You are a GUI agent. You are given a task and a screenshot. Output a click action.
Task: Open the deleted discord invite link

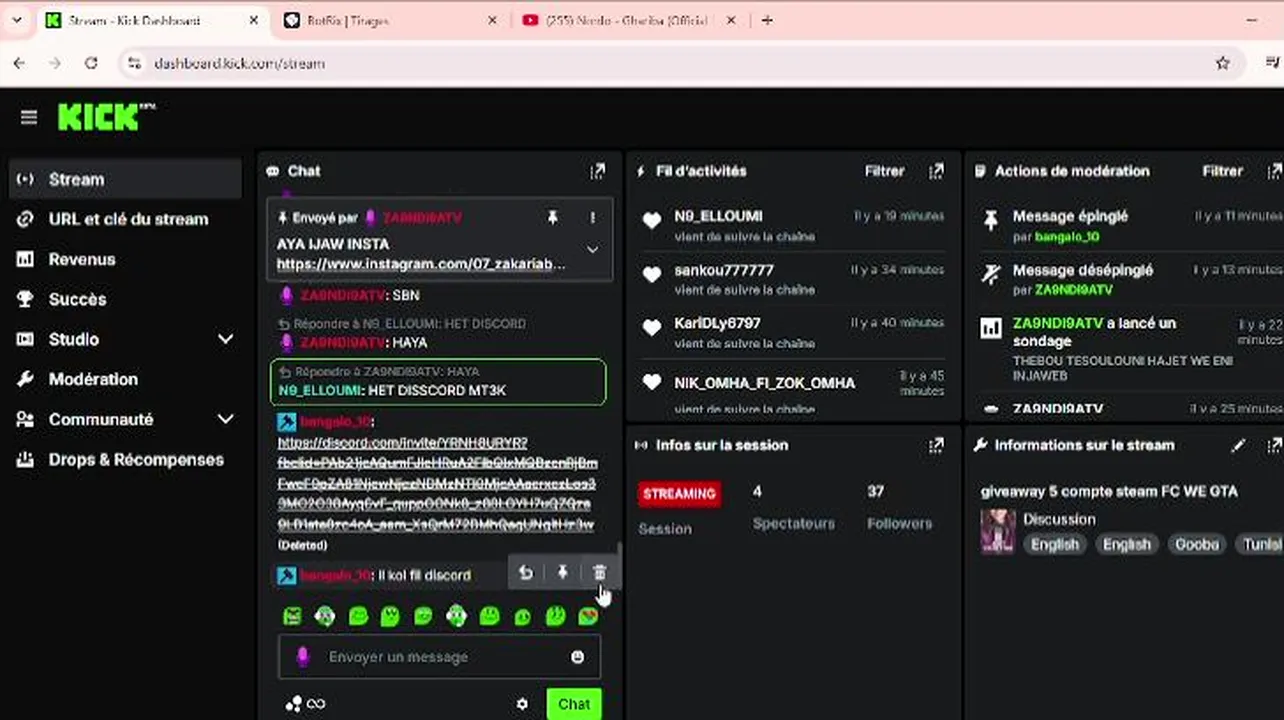point(437,483)
